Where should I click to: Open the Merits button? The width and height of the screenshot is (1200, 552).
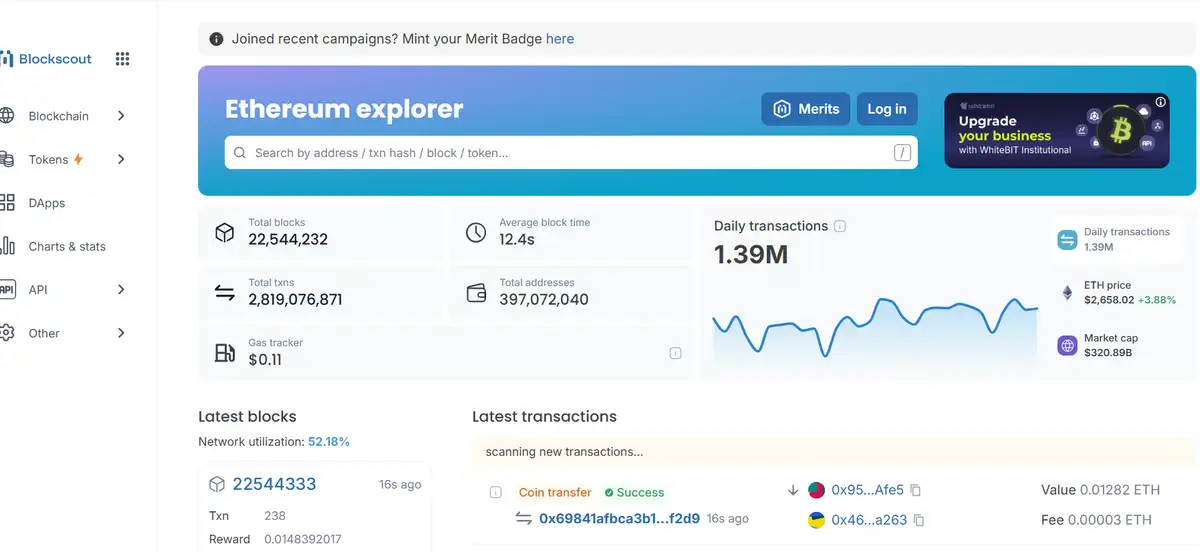806,109
